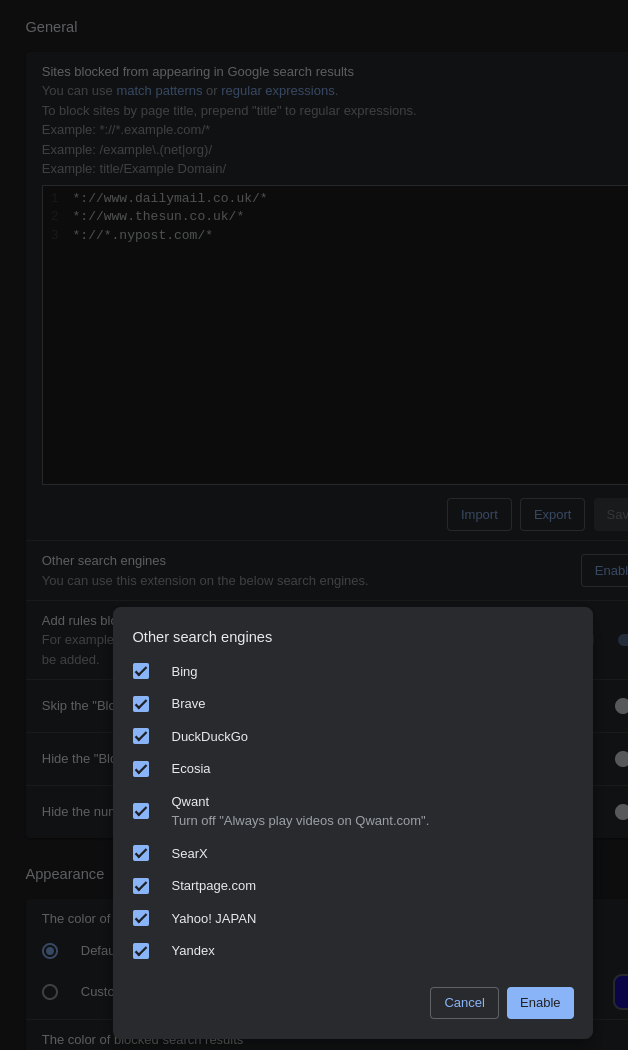Deselect the Qwant search engine
The width and height of the screenshot is (628, 1050).
[141, 811]
